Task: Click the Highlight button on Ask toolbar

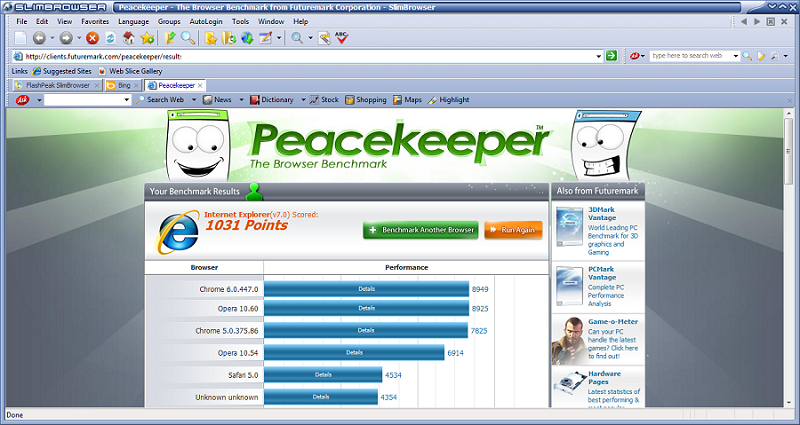Action: point(448,100)
